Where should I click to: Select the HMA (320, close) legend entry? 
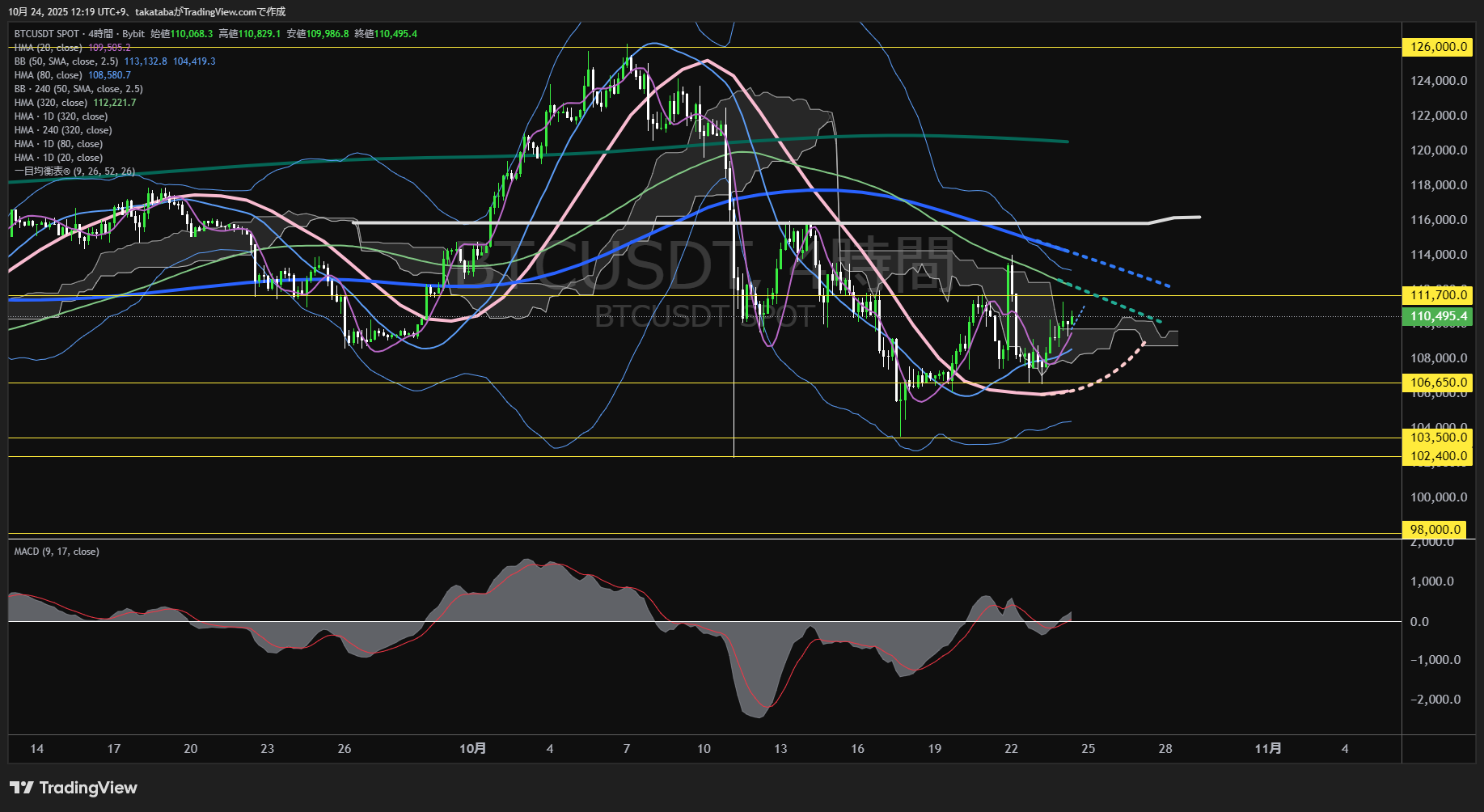pos(50,103)
